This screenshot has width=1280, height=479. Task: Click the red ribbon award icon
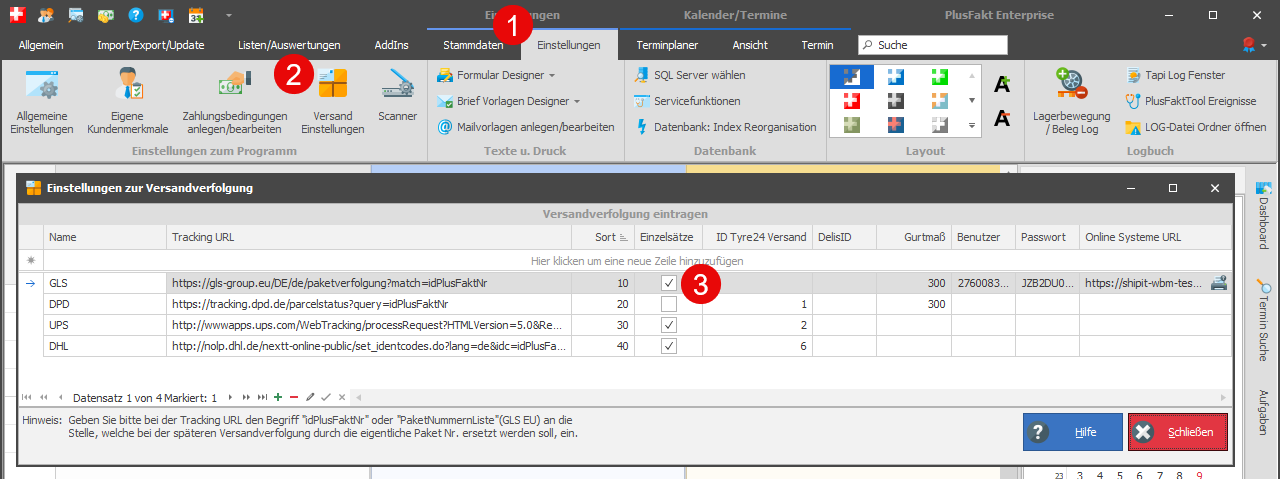click(x=1248, y=45)
